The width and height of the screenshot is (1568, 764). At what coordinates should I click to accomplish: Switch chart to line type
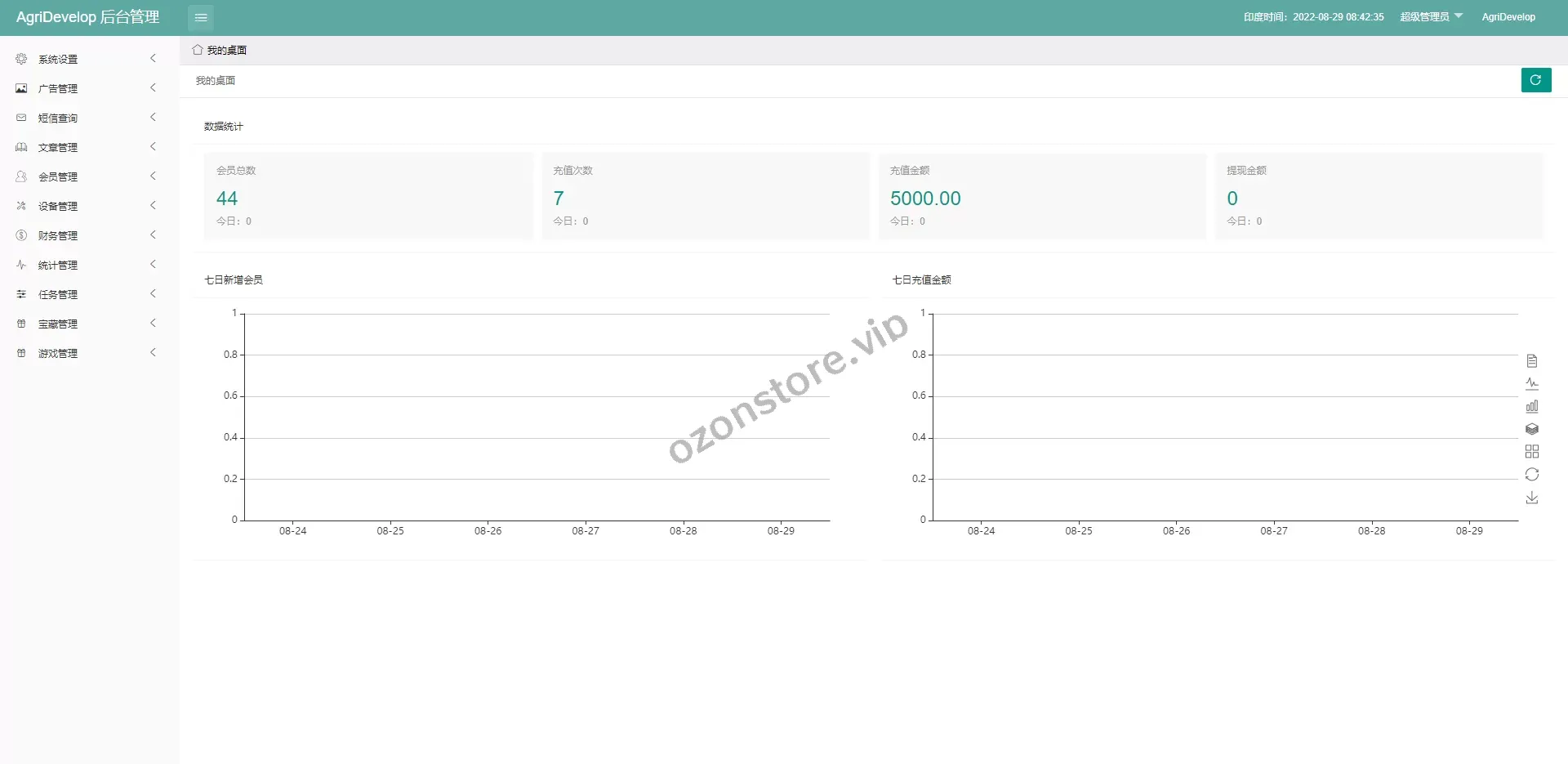1532,383
